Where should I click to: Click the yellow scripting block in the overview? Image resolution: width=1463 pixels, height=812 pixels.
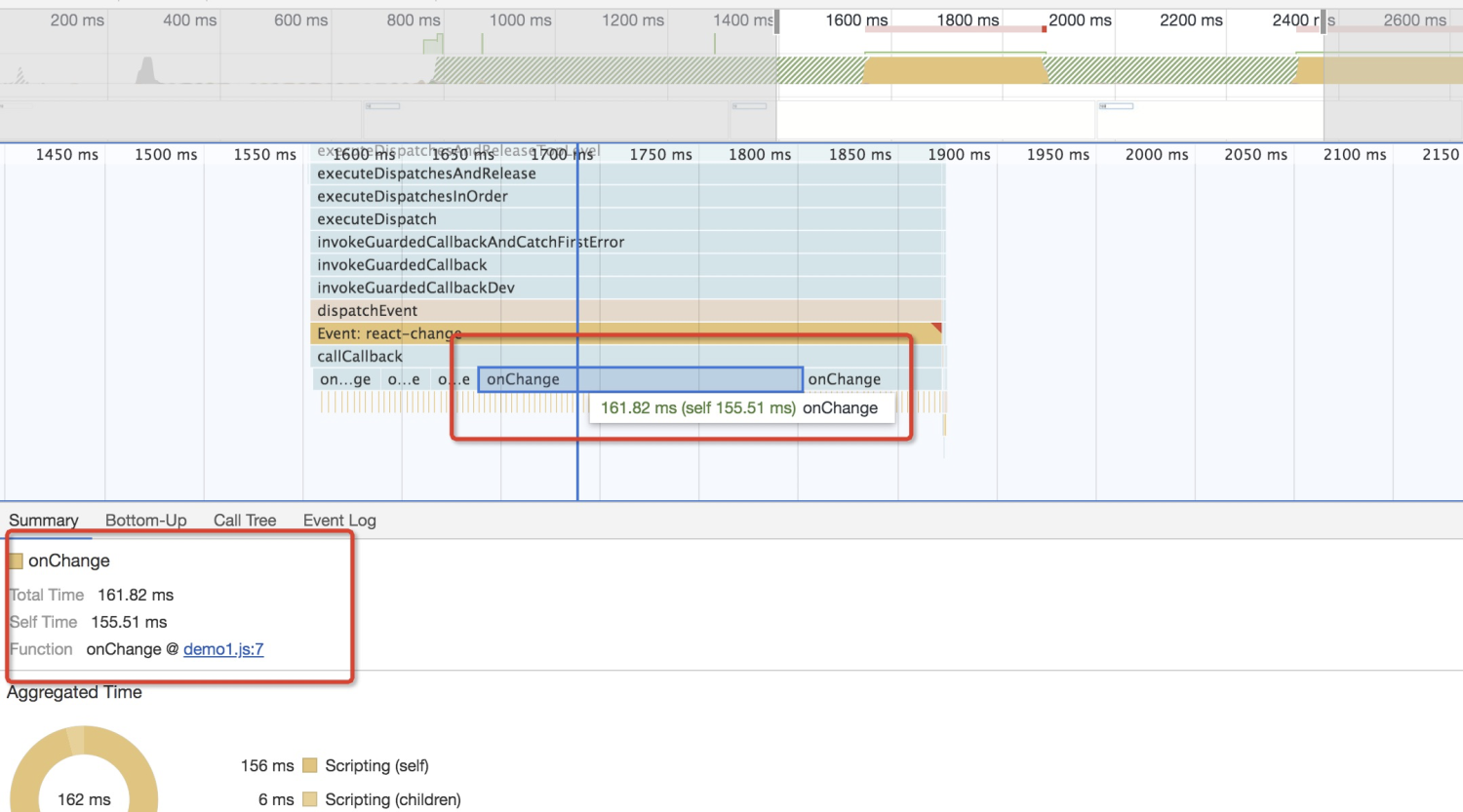pyautogui.click(x=956, y=70)
